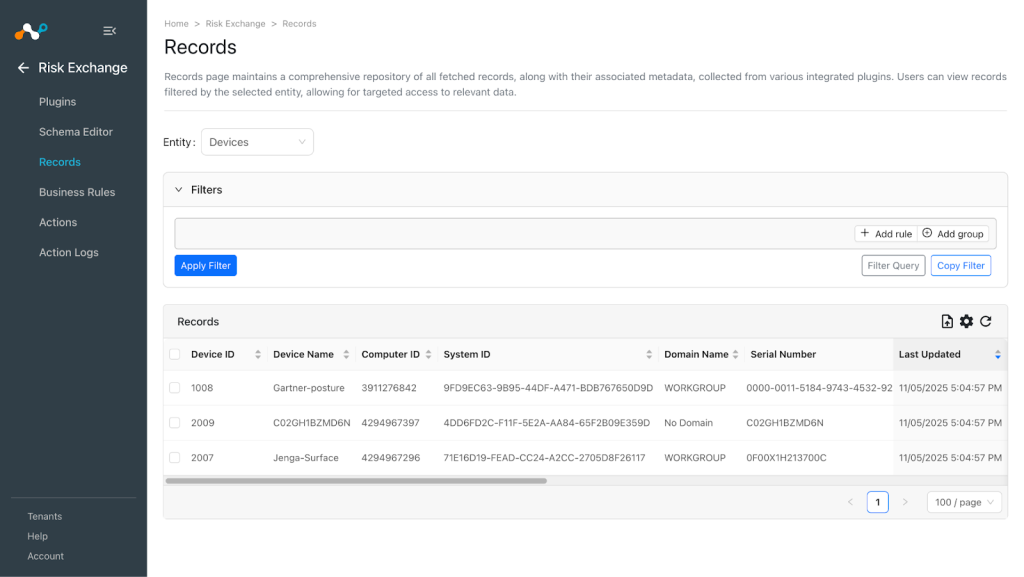The height and width of the screenshot is (577, 1024).
Task: Go back using Risk Exchange arrow
Action: 24,68
